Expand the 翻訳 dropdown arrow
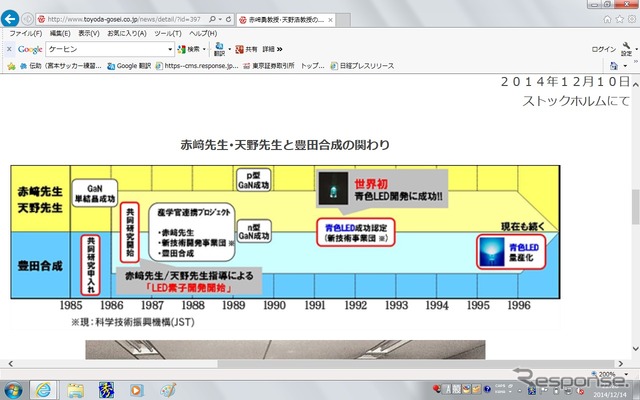Viewport: 640px width, 400px height. 230,49
